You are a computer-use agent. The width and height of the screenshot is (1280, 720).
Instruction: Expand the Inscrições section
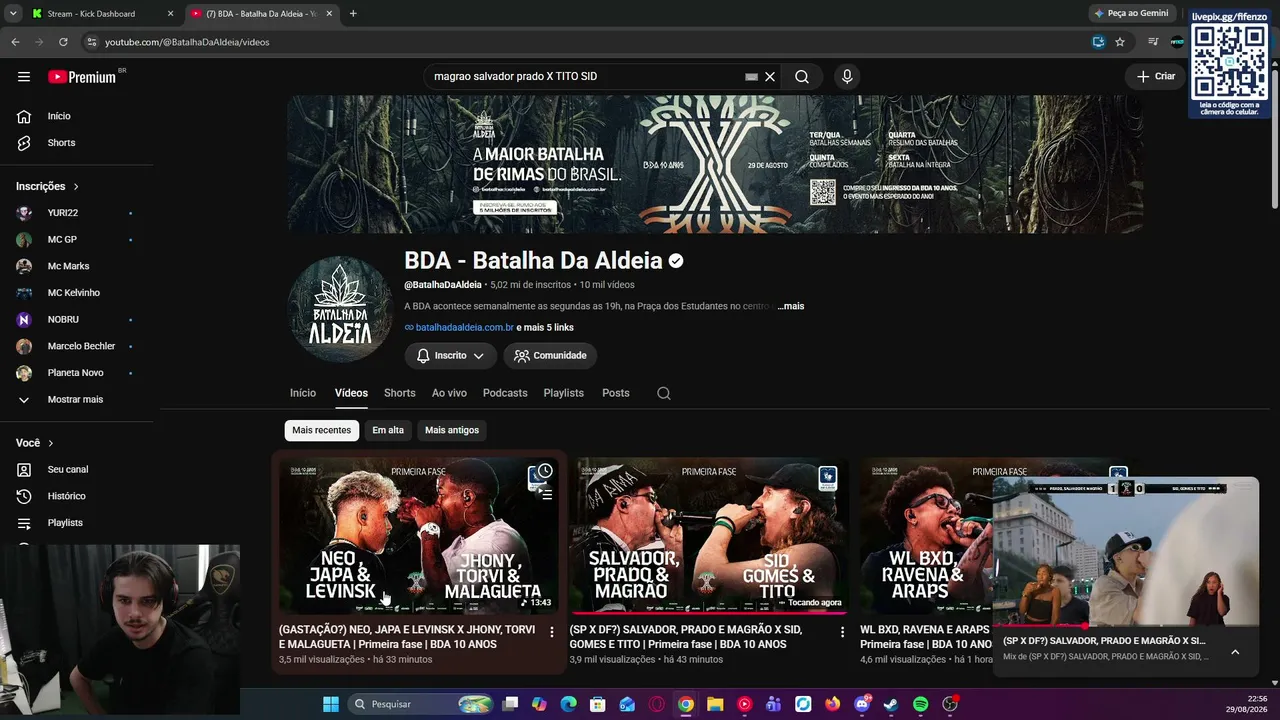tap(48, 187)
